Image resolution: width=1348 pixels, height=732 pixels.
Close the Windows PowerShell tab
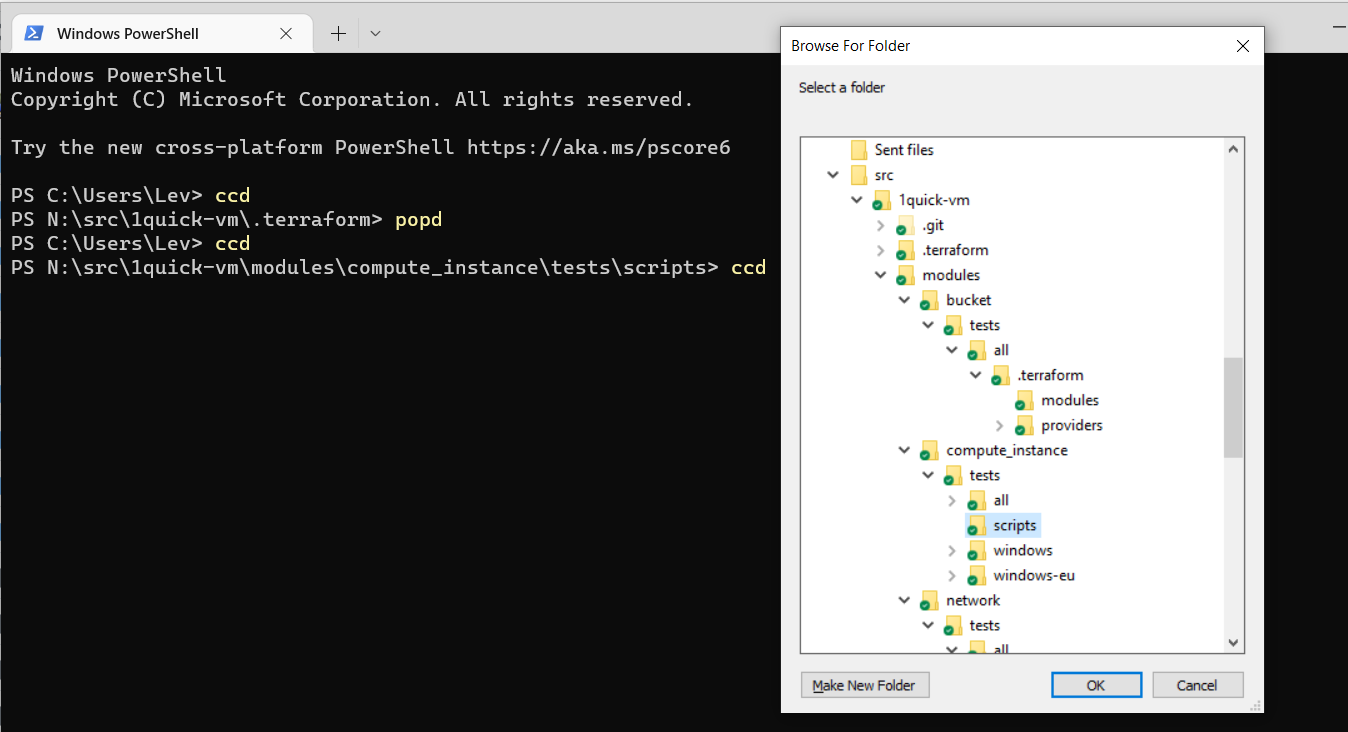pyautogui.click(x=286, y=33)
